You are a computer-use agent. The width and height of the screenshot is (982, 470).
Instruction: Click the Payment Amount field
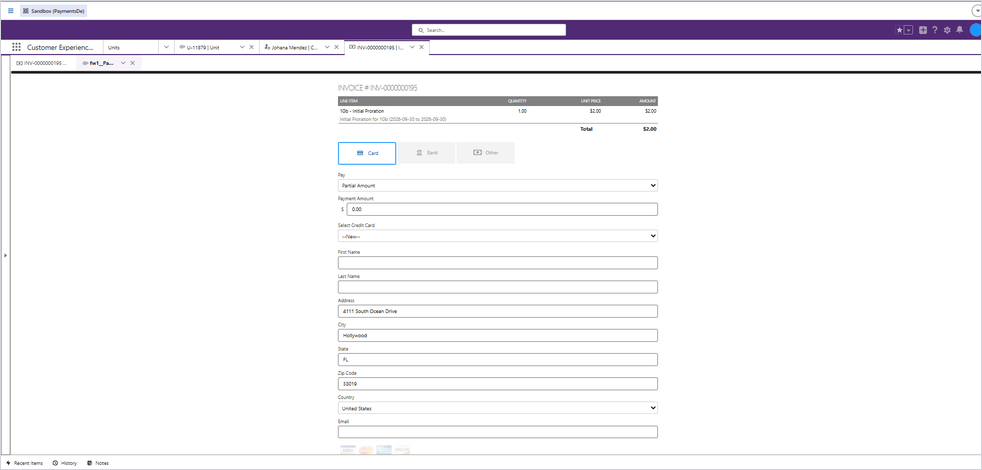pyautogui.click(x=502, y=209)
